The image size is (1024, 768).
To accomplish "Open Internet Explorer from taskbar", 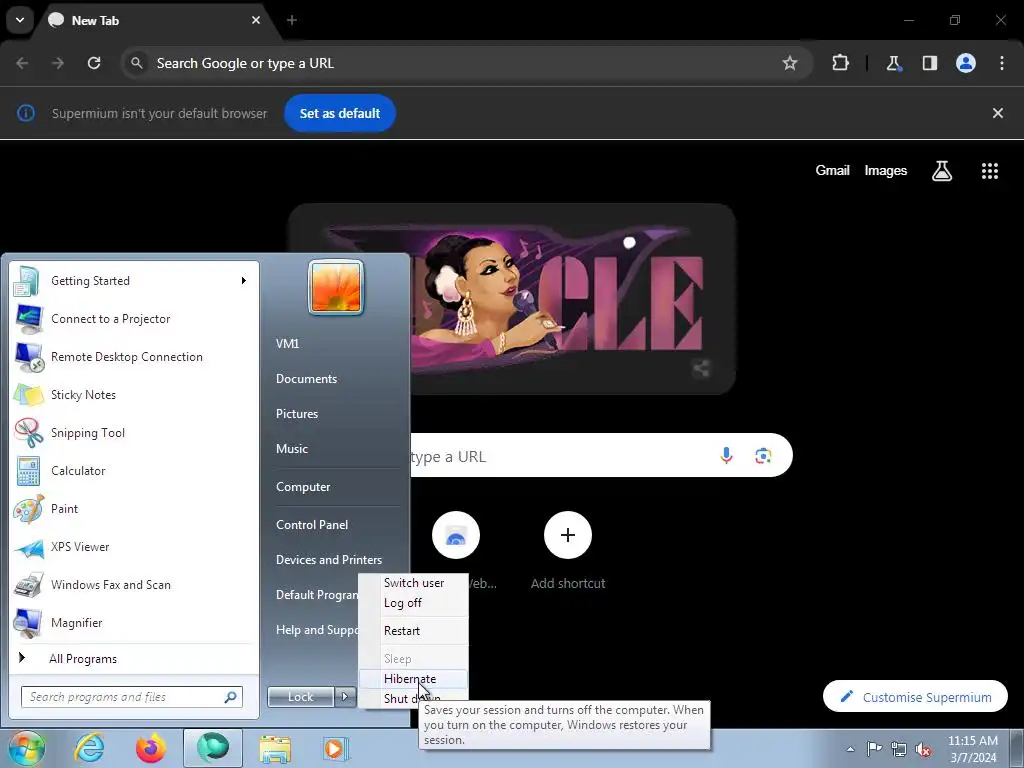I will [89, 748].
